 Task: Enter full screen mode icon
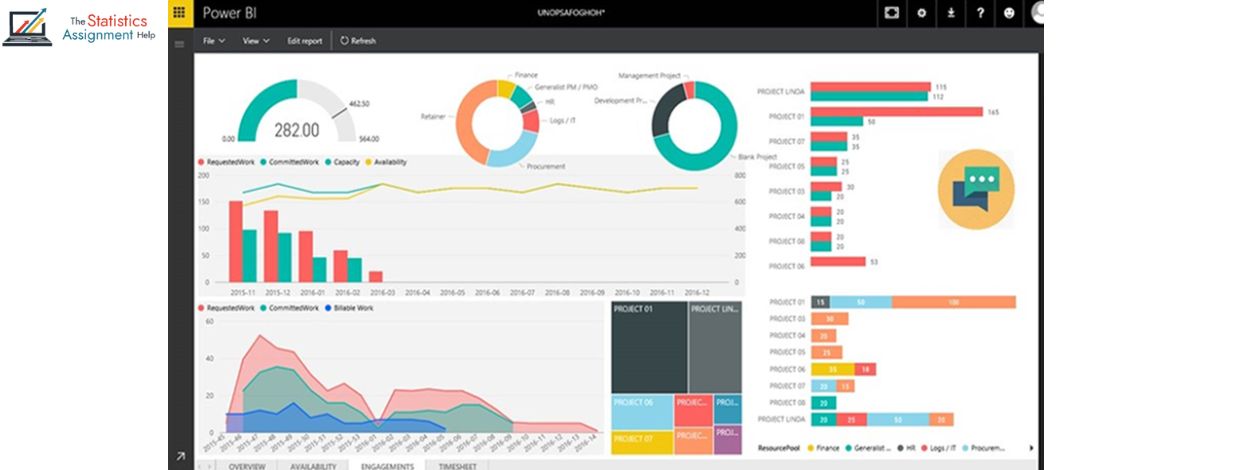(892, 13)
